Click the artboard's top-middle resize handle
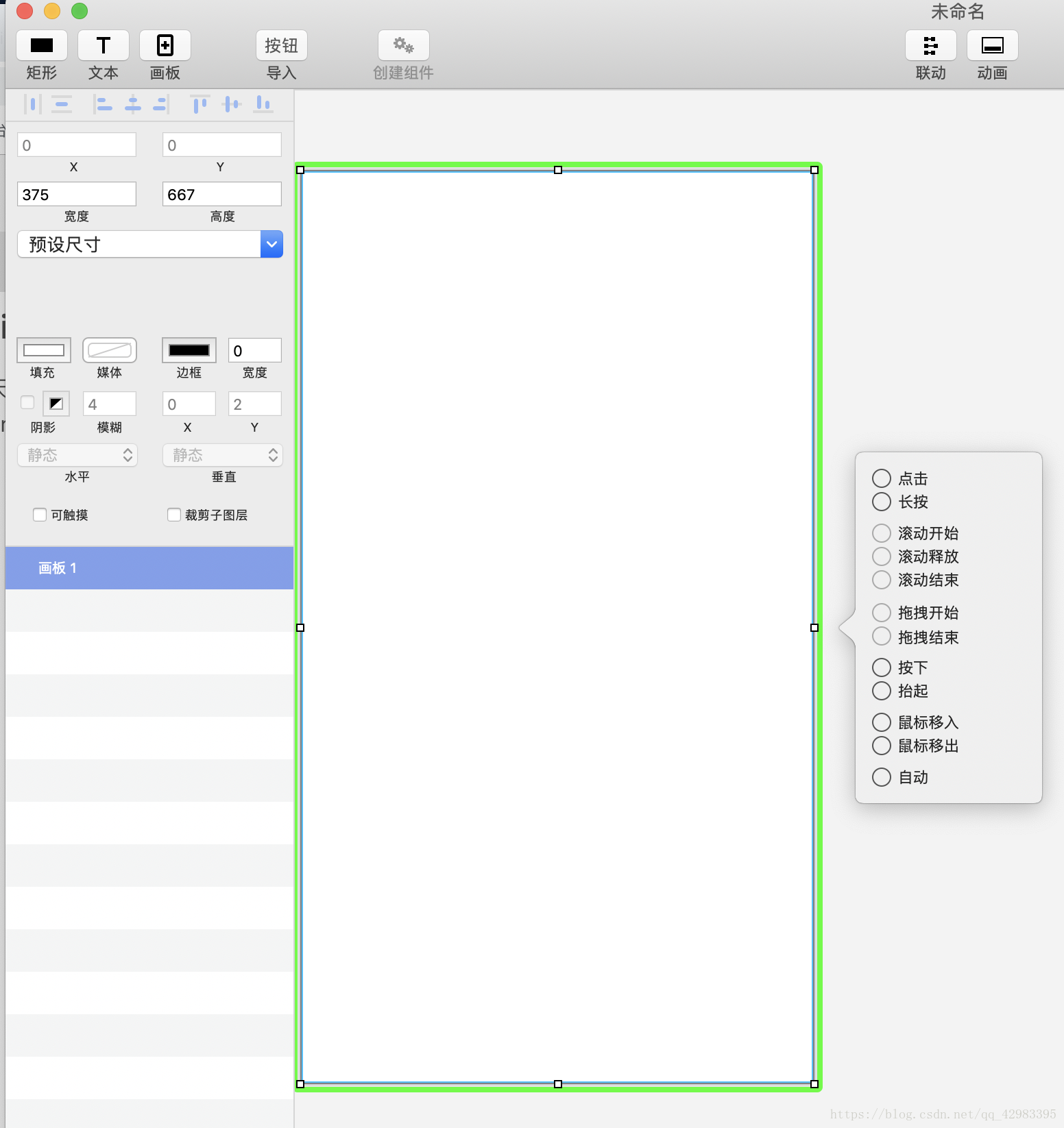1064x1128 pixels. point(558,170)
